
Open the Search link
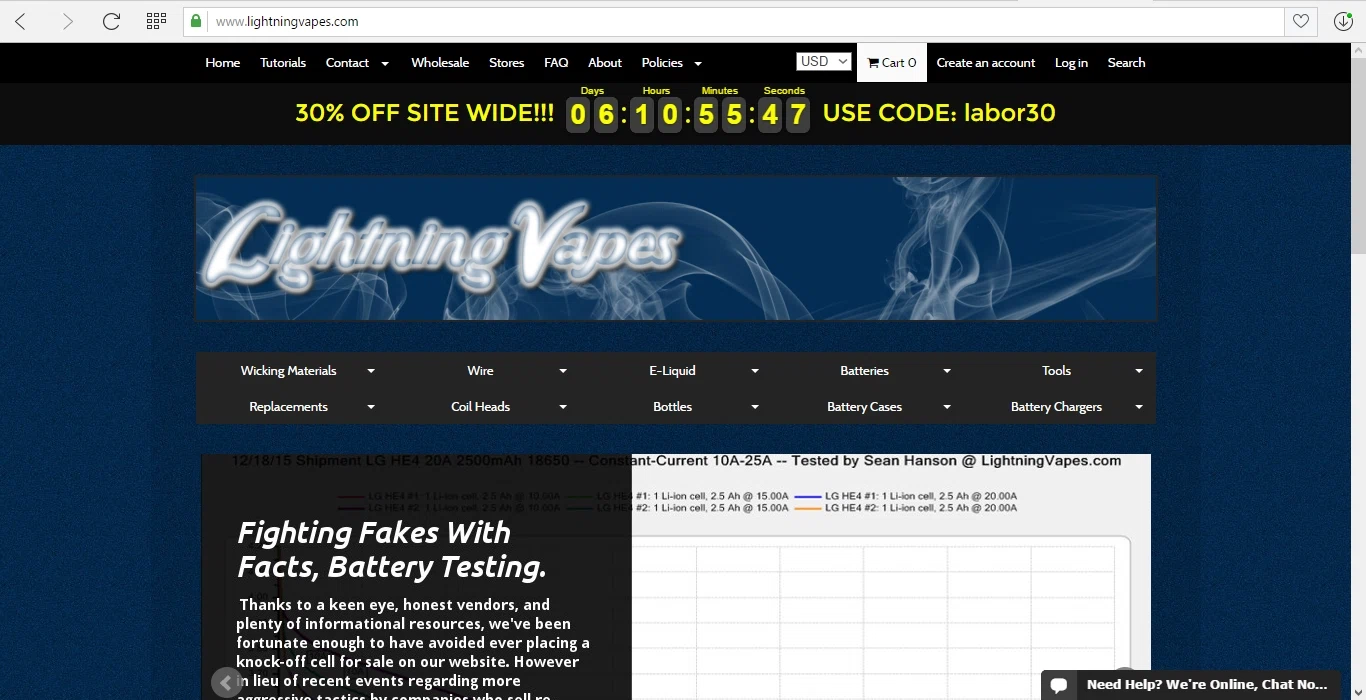pos(1126,62)
